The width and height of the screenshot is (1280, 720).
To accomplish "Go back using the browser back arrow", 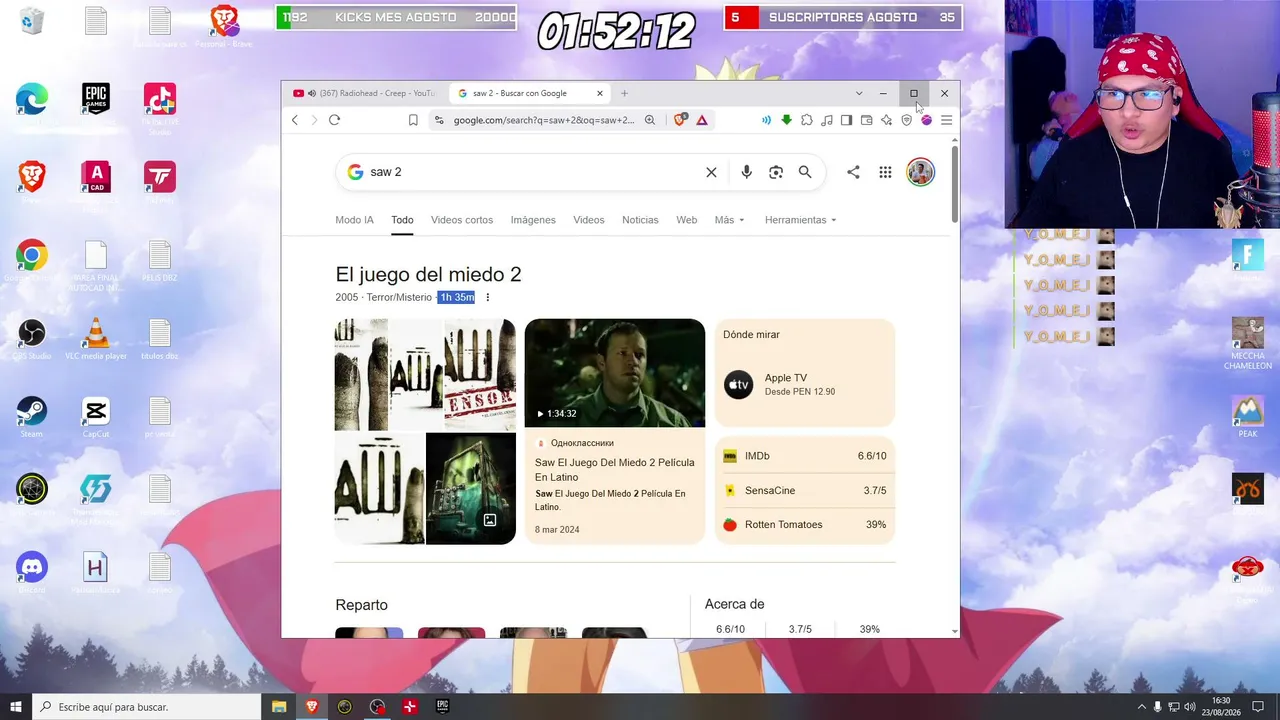I will (295, 120).
